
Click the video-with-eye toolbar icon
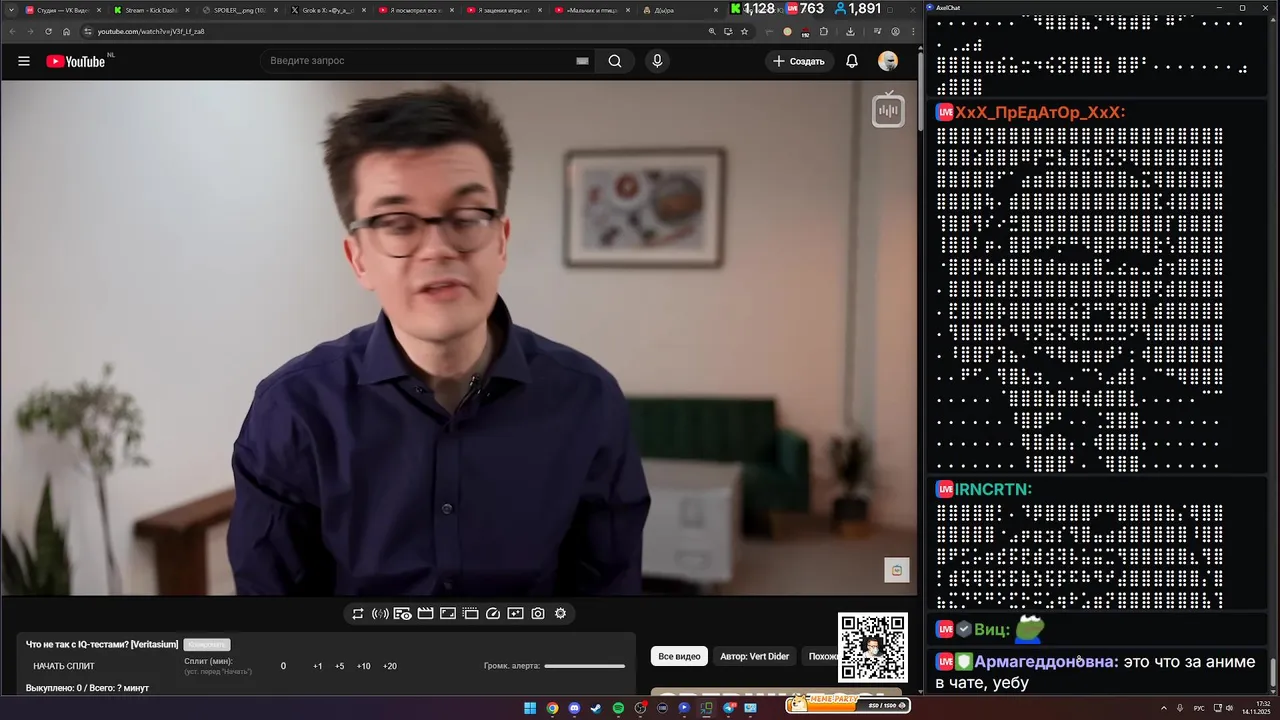point(403,614)
